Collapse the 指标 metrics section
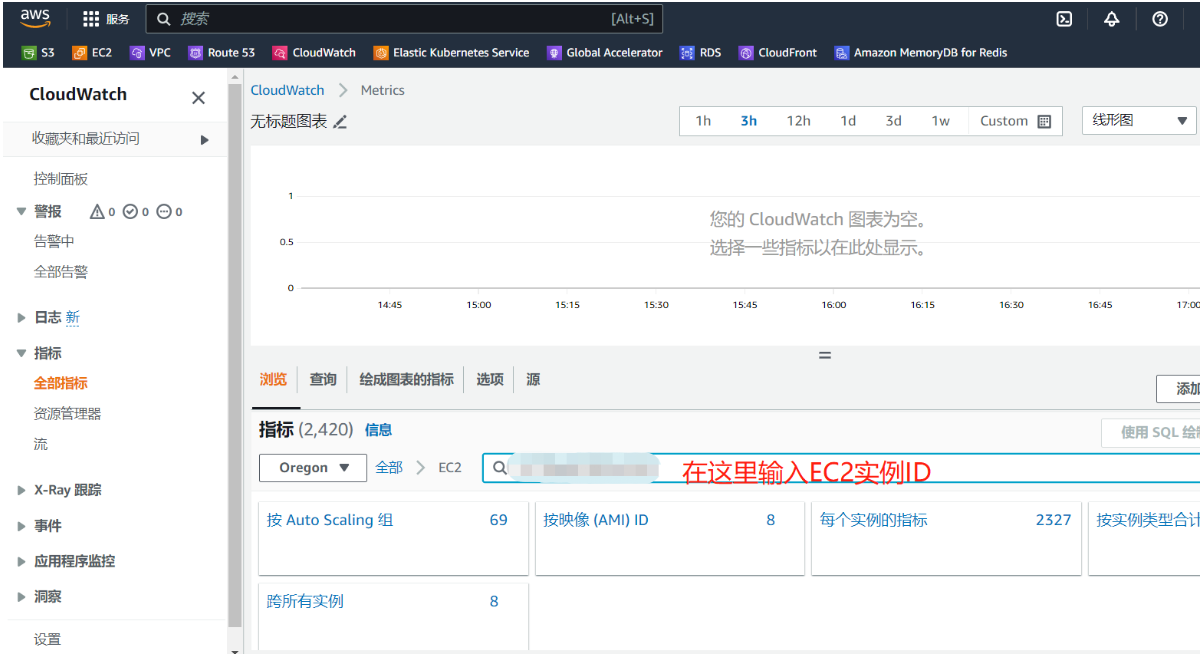The image size is (1202, 656). tap(22, 353)
